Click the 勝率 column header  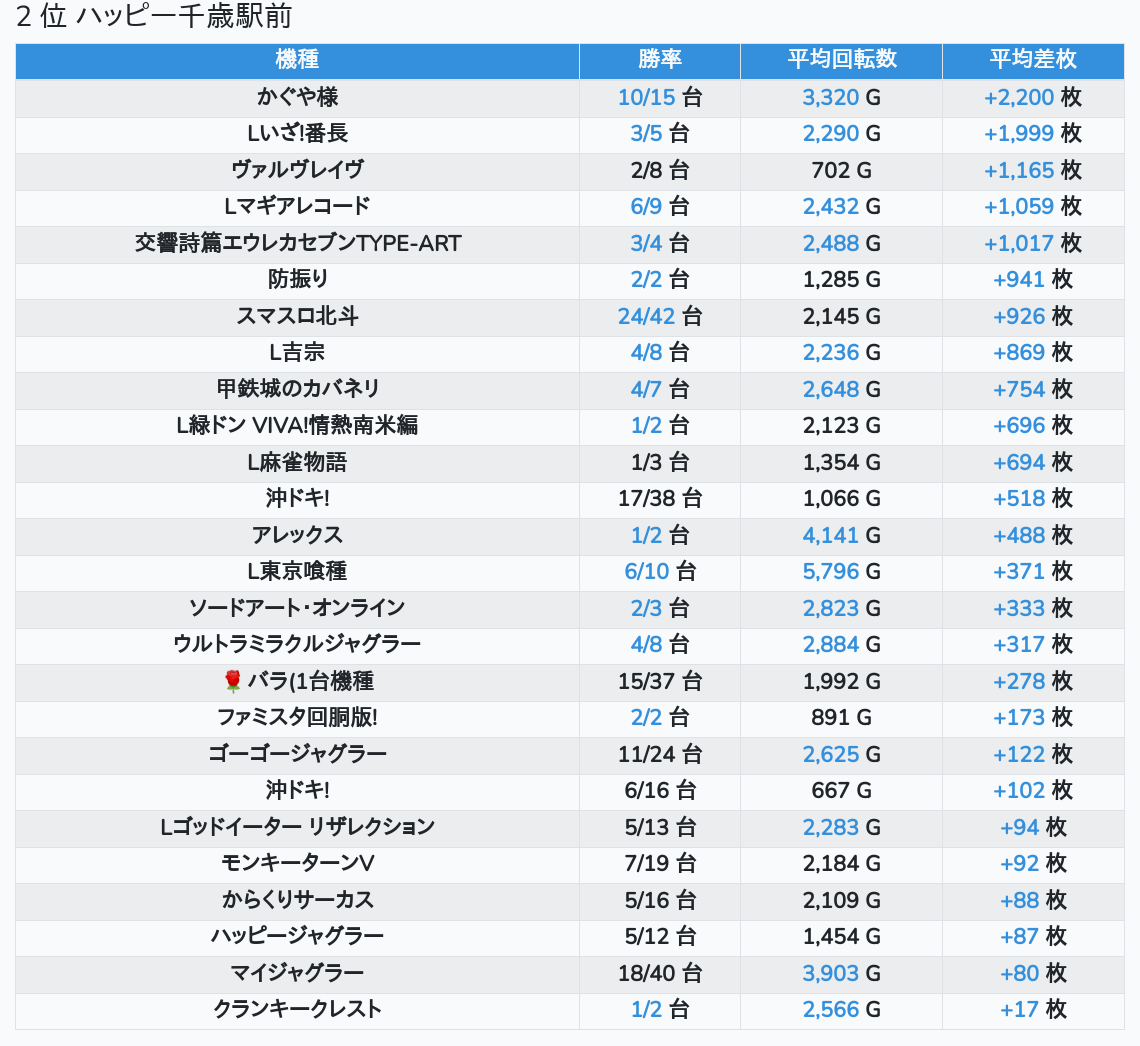click(x=659, y=60)
